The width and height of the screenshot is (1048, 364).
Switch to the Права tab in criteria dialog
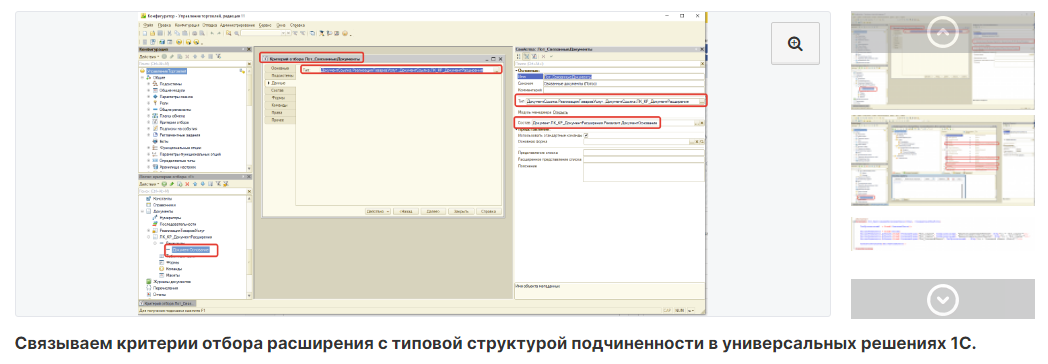(x=279, y=112)
